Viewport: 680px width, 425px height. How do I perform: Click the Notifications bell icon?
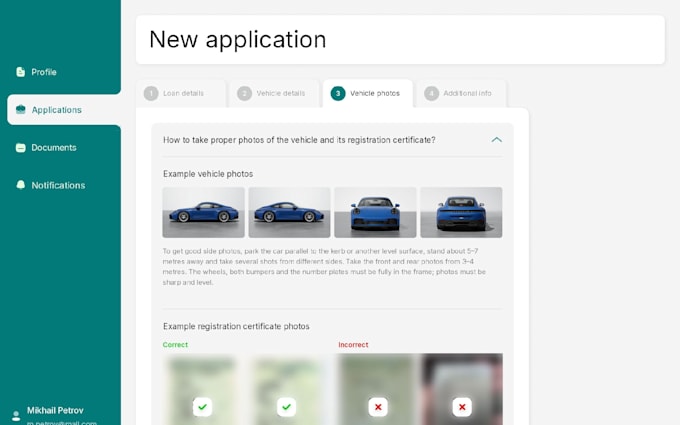(20, 185)
